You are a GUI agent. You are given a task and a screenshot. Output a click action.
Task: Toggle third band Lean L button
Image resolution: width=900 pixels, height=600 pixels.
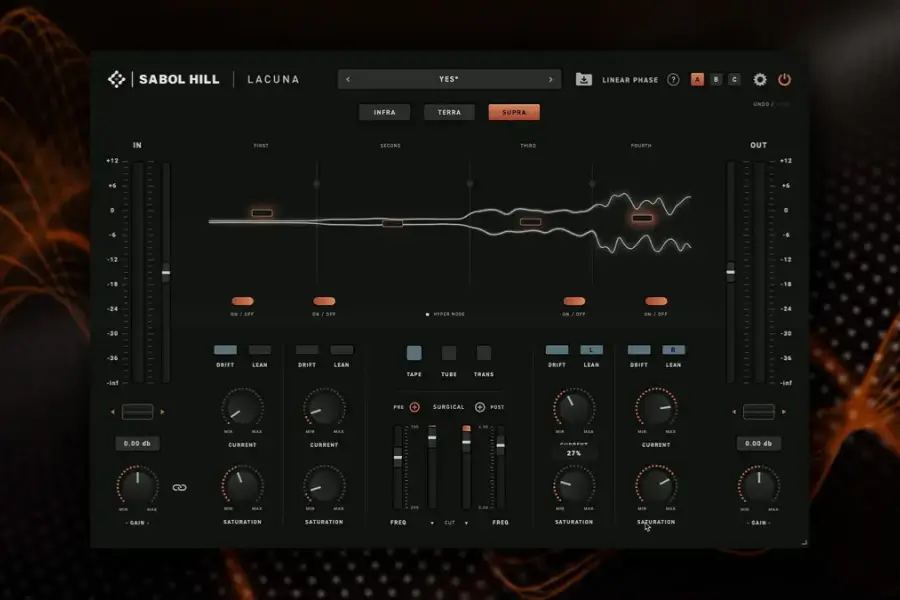[x=591, y=350]
